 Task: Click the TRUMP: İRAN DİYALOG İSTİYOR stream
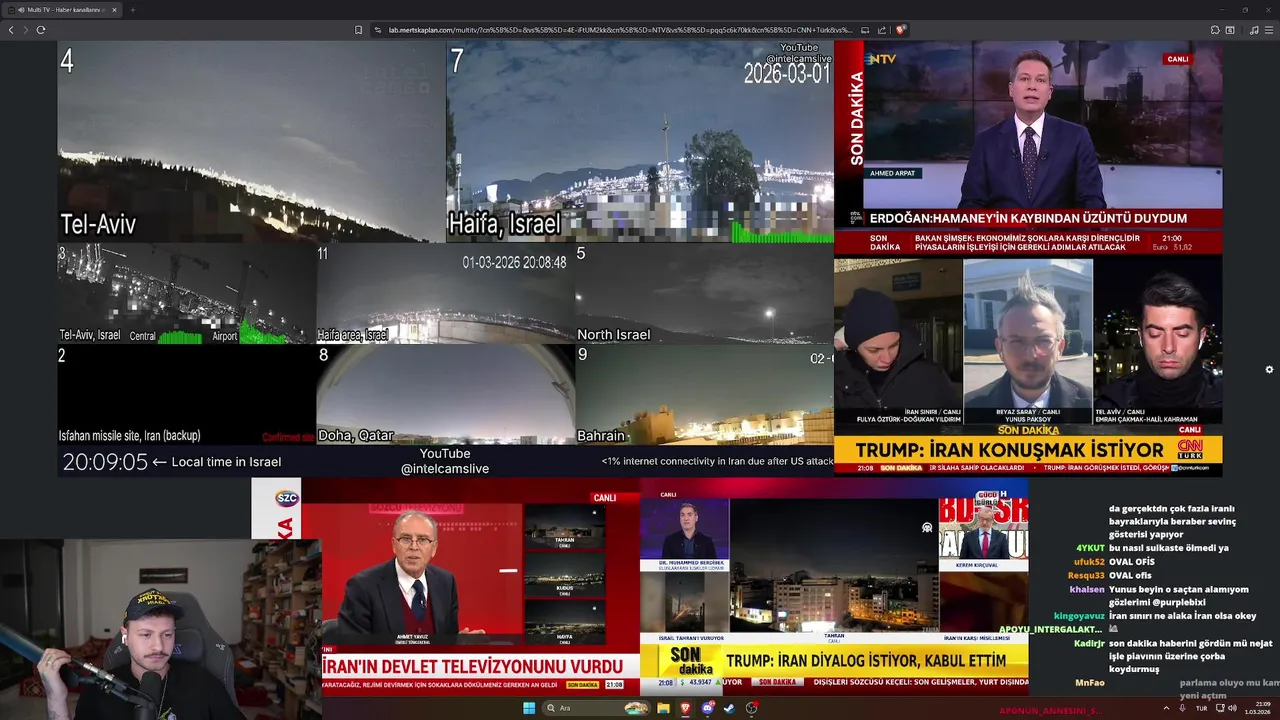click(834, 586)
